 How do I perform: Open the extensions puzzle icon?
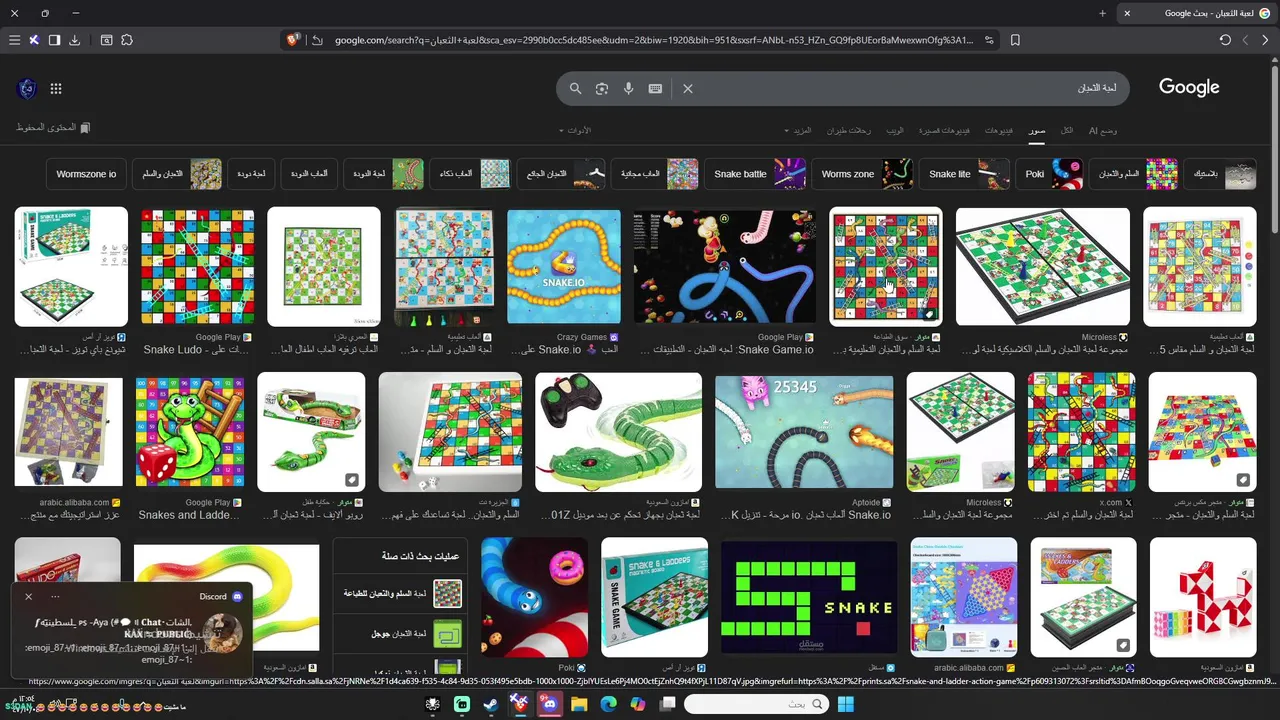point(127,40)
